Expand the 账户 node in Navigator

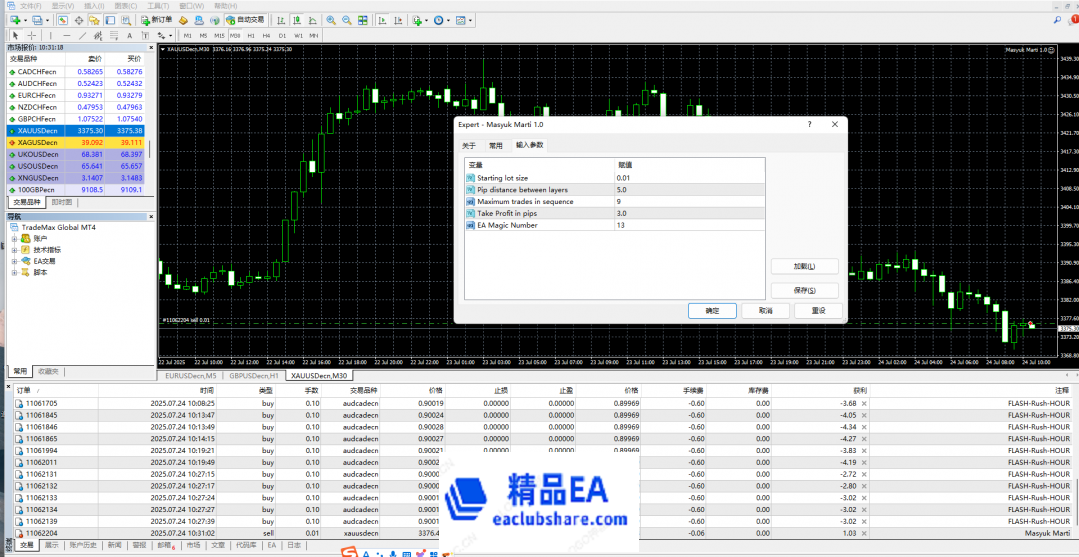tap(14, 238)
